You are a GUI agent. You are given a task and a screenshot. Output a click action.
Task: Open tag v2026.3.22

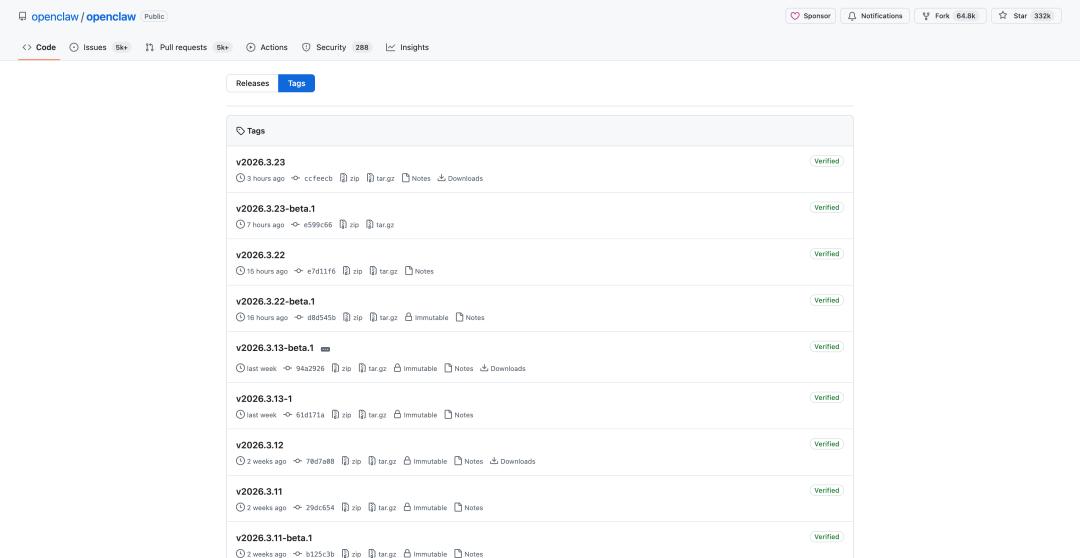pyautogui.click(x=260, y=255)
